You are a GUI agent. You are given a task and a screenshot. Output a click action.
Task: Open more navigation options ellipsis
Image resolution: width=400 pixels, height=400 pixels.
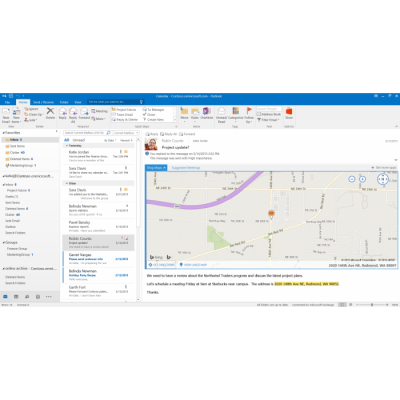tap(49, 296)
